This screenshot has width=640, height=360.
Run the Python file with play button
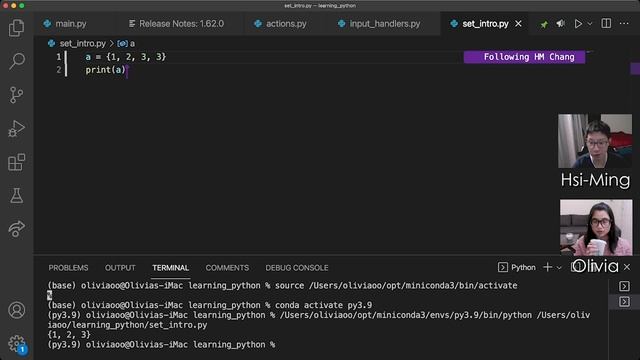click(x=578, y=24)
